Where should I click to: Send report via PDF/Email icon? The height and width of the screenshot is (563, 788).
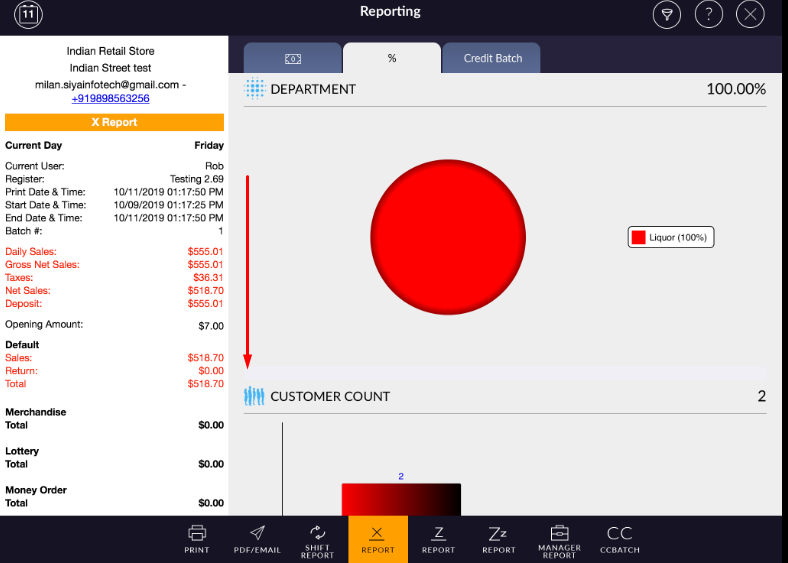point(257,539)
